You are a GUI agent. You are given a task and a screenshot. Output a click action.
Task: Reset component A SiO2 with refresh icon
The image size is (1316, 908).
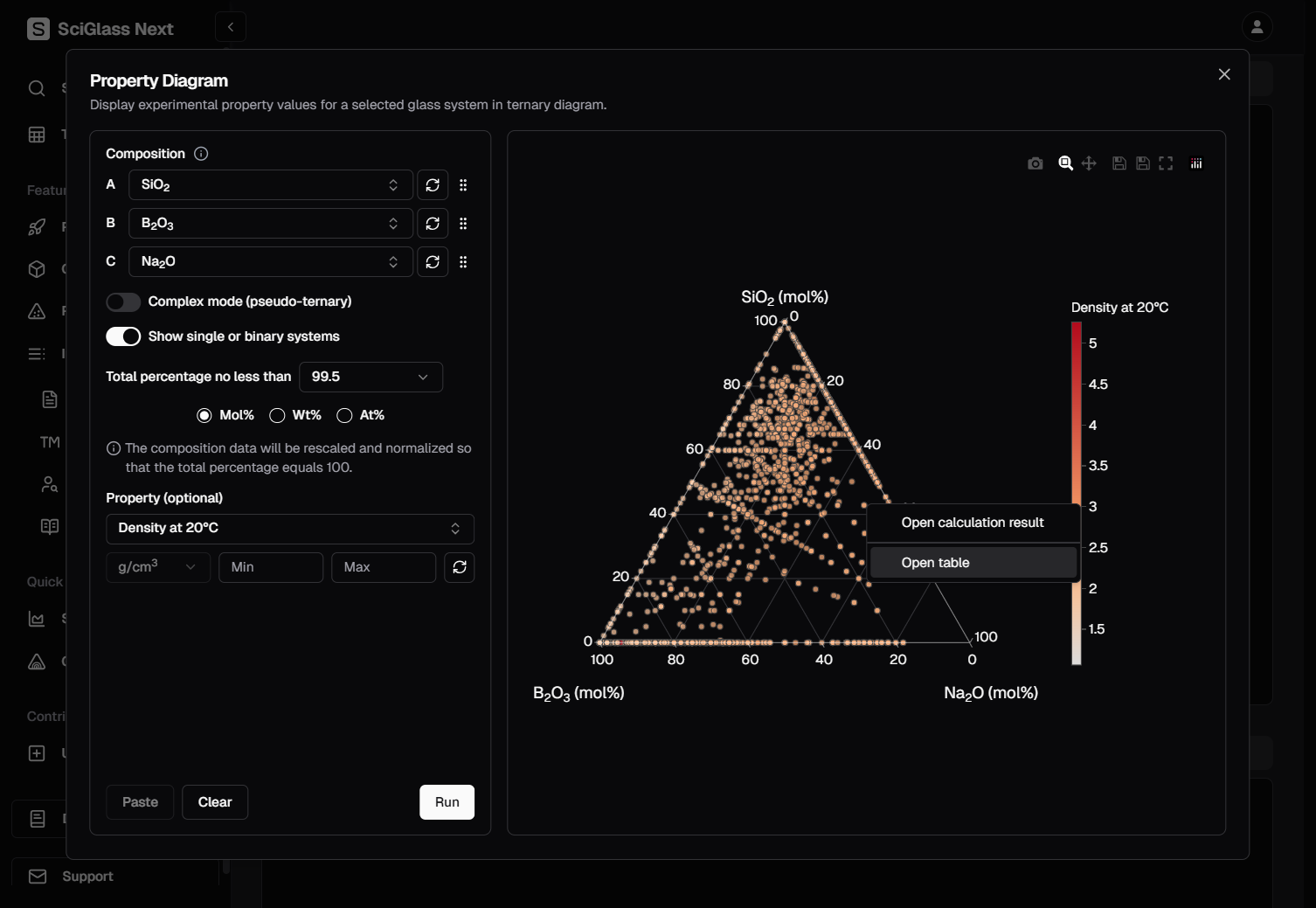tap(433, 185)
